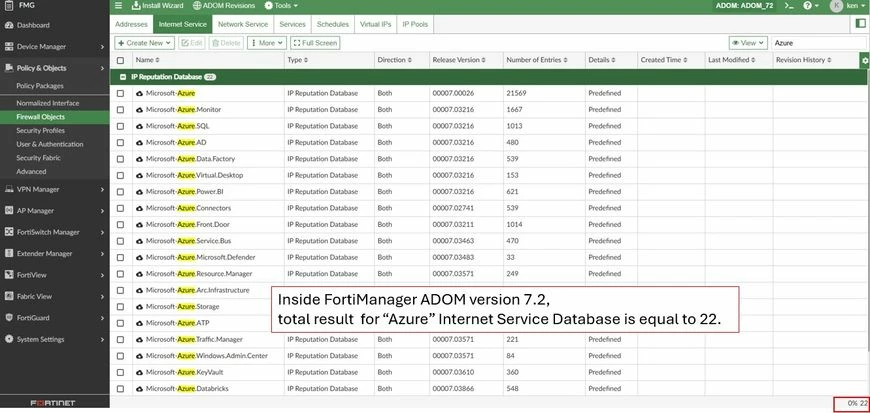The height and width of the screenshot is (413, 870).
Task: Switch to the Virtual IPs tab
Action: [376, 24]
